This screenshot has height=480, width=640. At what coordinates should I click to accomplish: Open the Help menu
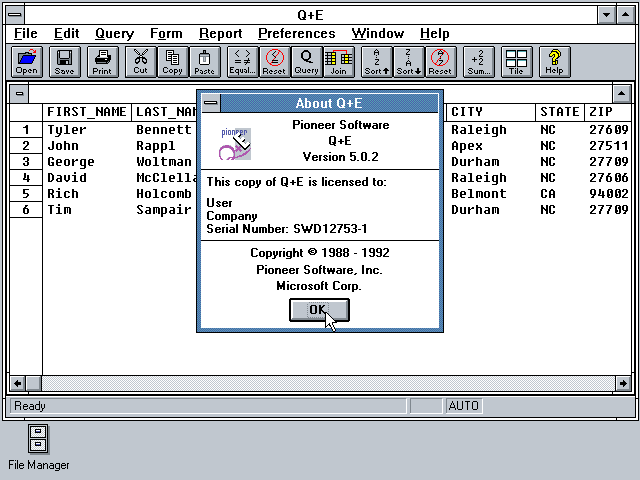pos(435,33)
